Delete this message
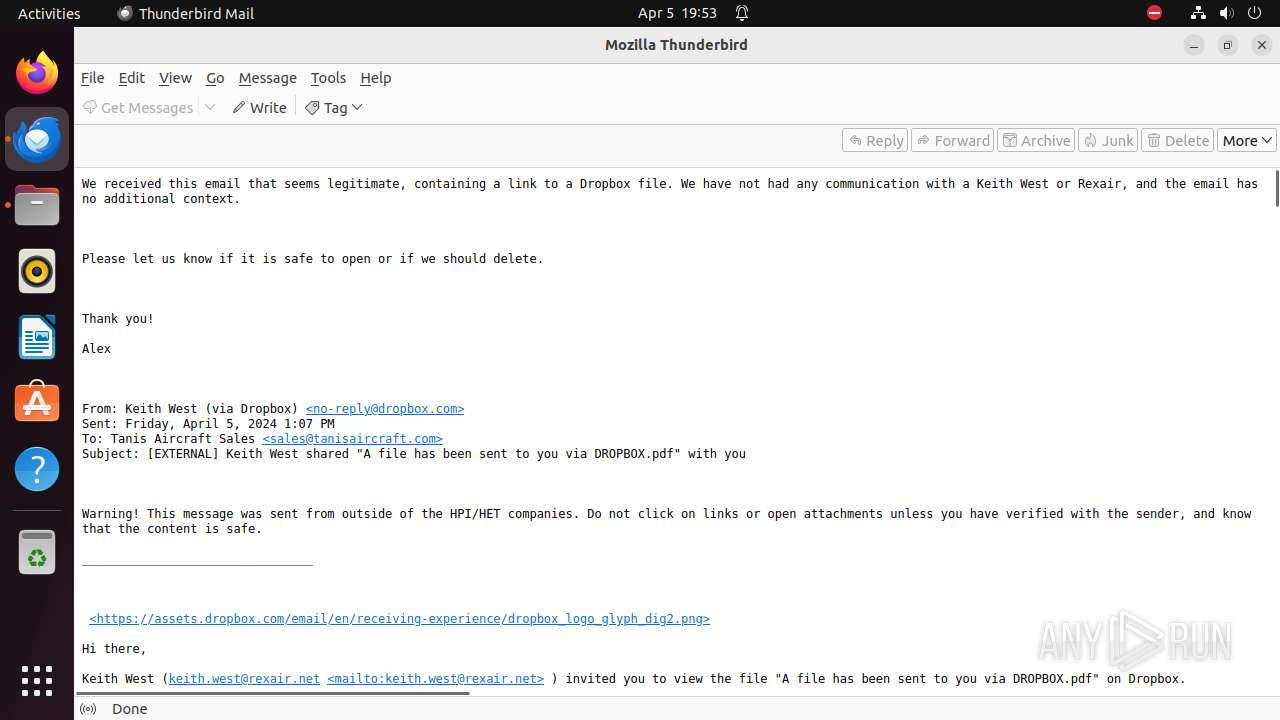 click(x=1178, y=140)
